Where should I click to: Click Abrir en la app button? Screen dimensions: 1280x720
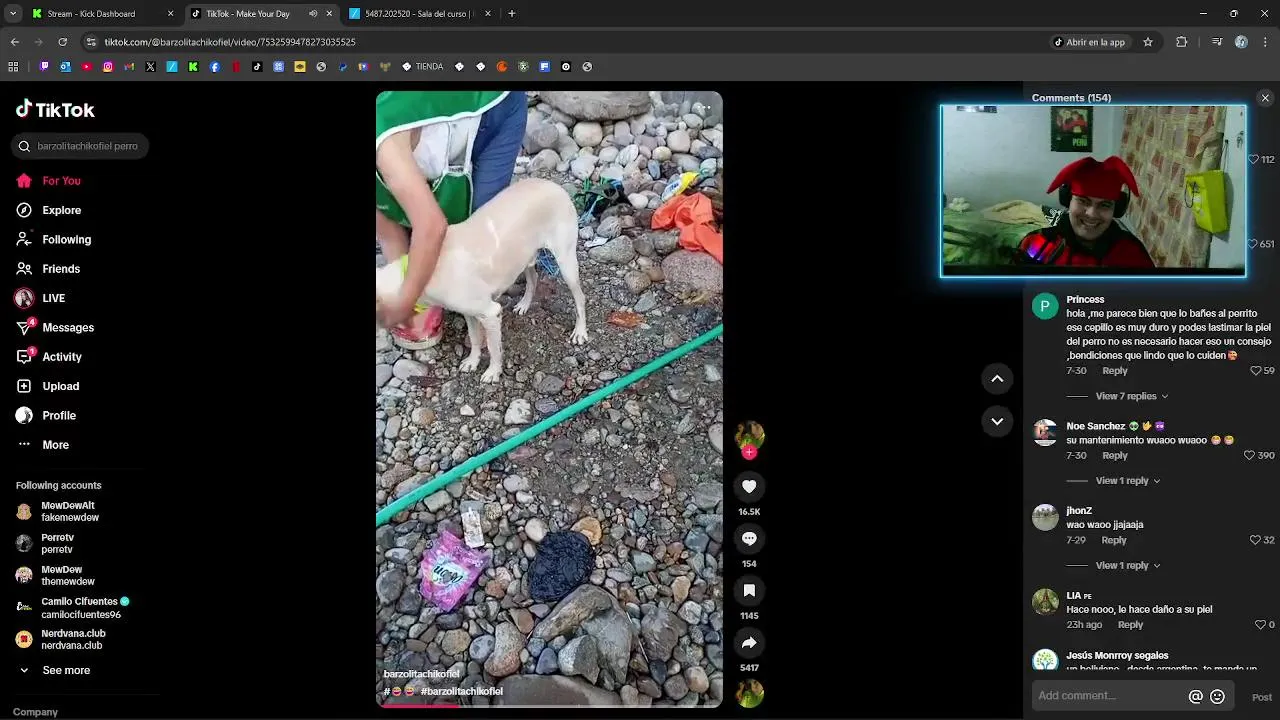coord(1090,42)
